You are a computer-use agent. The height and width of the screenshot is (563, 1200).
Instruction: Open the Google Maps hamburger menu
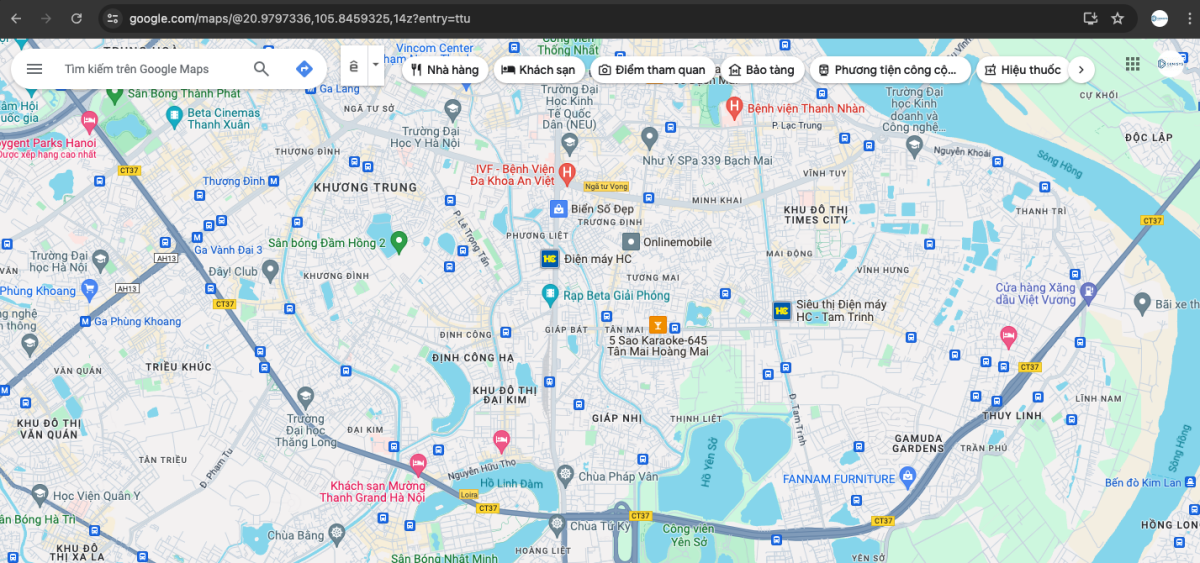point(35,69)
